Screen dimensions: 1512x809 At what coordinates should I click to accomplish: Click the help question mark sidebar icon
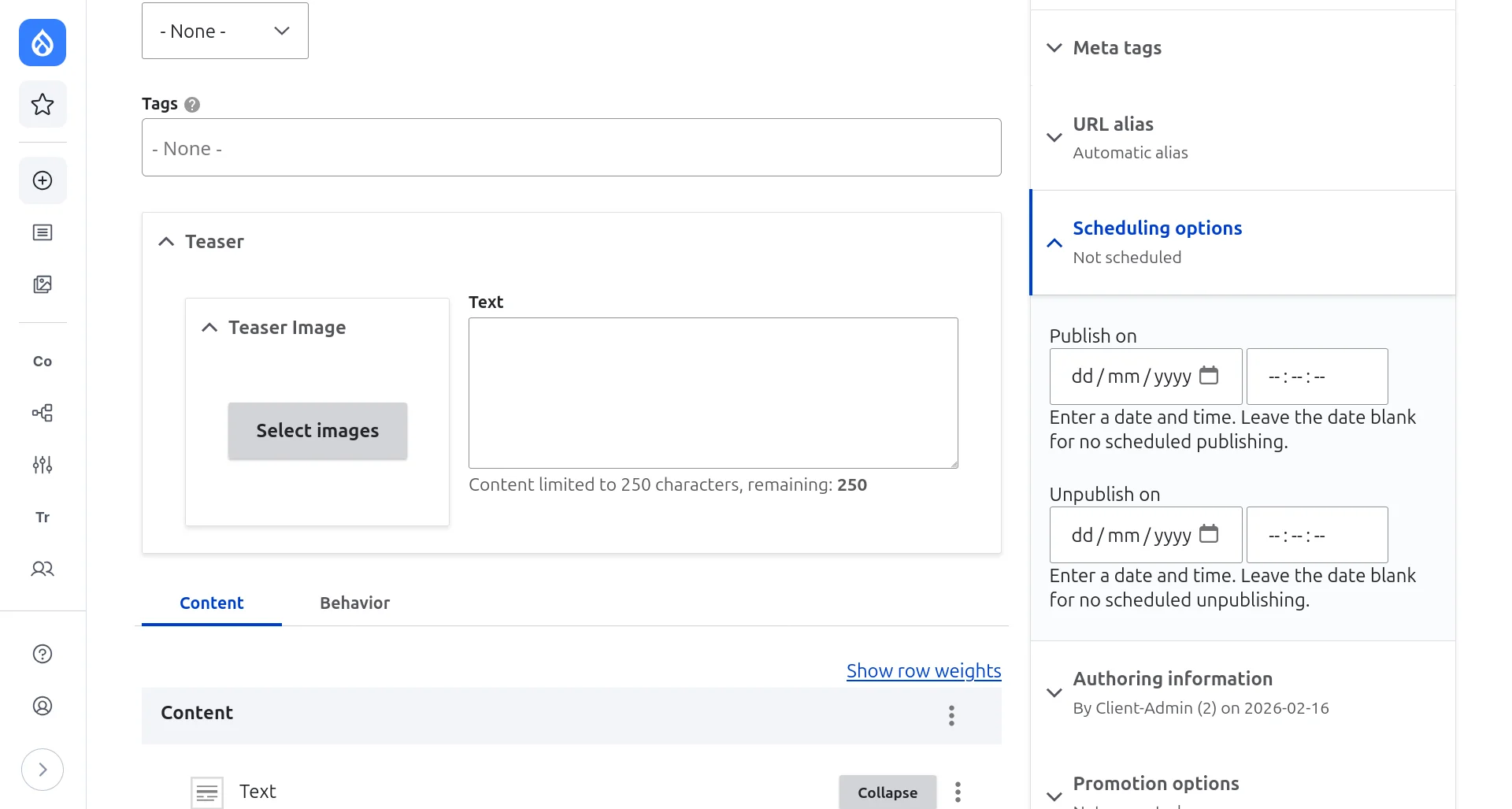pos(43,654)
